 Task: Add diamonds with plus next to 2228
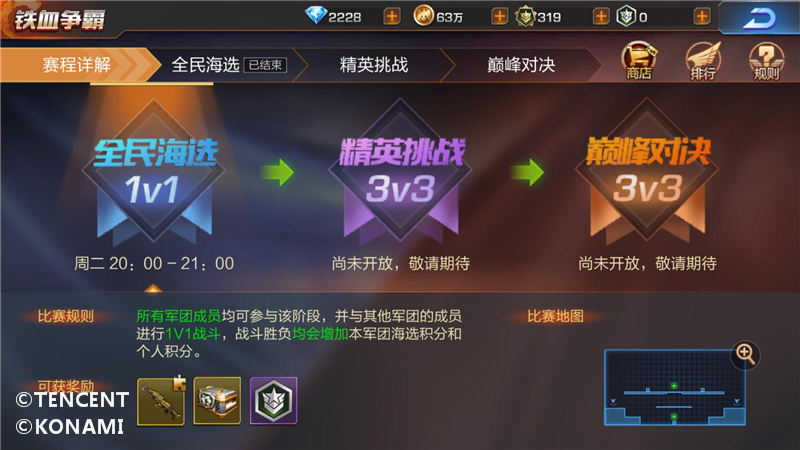pos(392,17)
